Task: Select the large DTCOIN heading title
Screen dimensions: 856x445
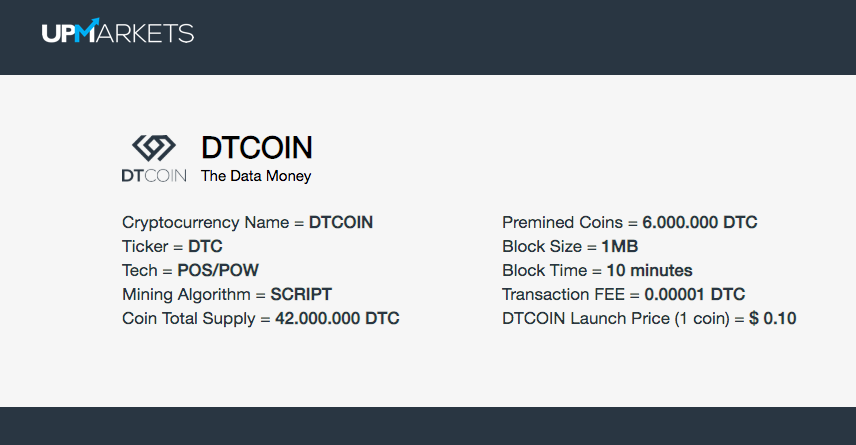Action: point(257,148)
